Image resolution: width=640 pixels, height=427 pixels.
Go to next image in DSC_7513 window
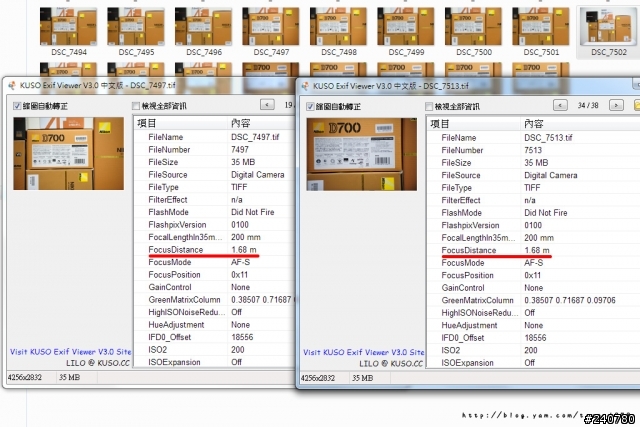tap(616, 105)
